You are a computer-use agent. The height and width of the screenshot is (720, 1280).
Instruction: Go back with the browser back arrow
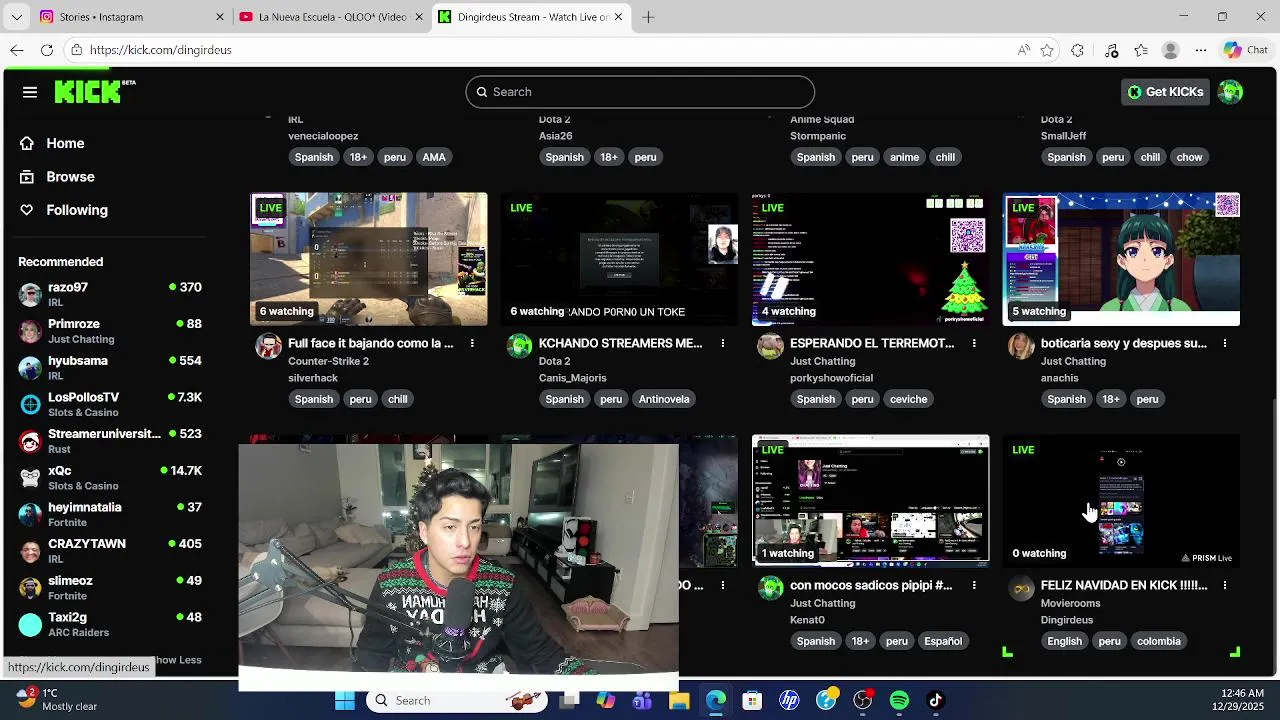(17, 50)
